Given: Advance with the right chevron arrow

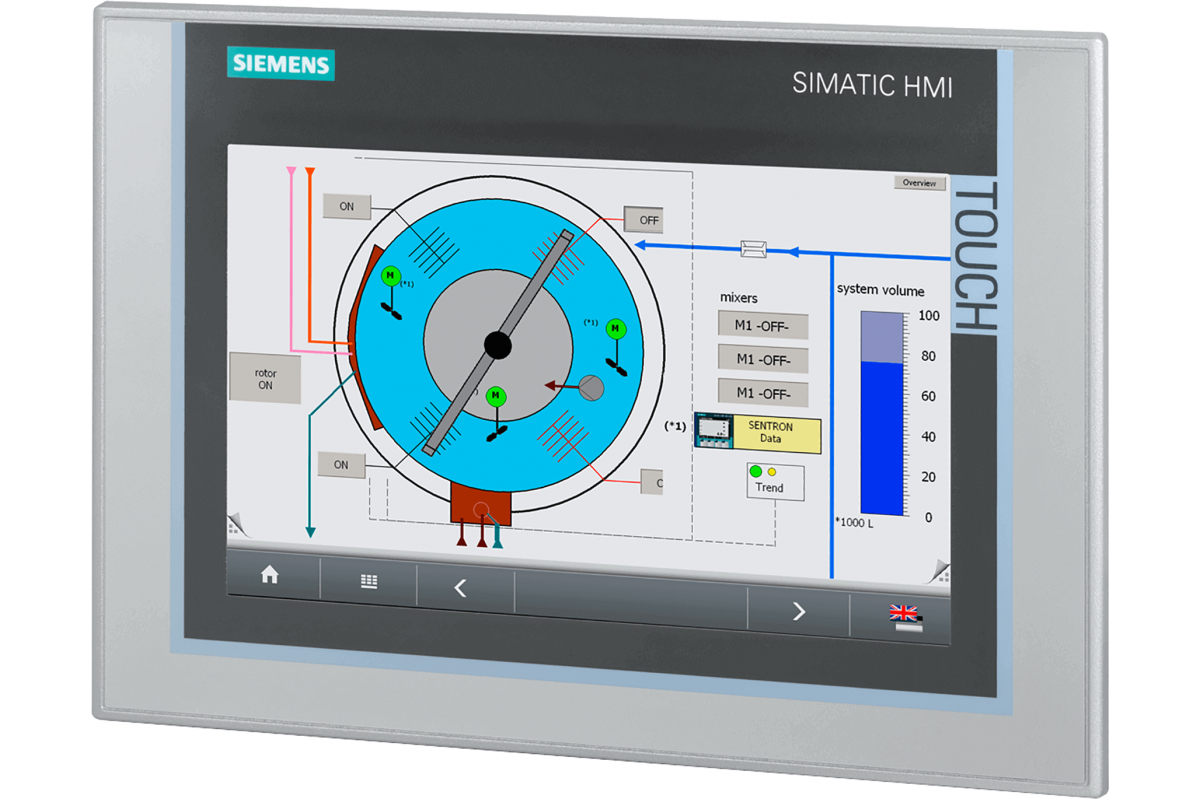Looking at the screenshot, I should 798,610.
